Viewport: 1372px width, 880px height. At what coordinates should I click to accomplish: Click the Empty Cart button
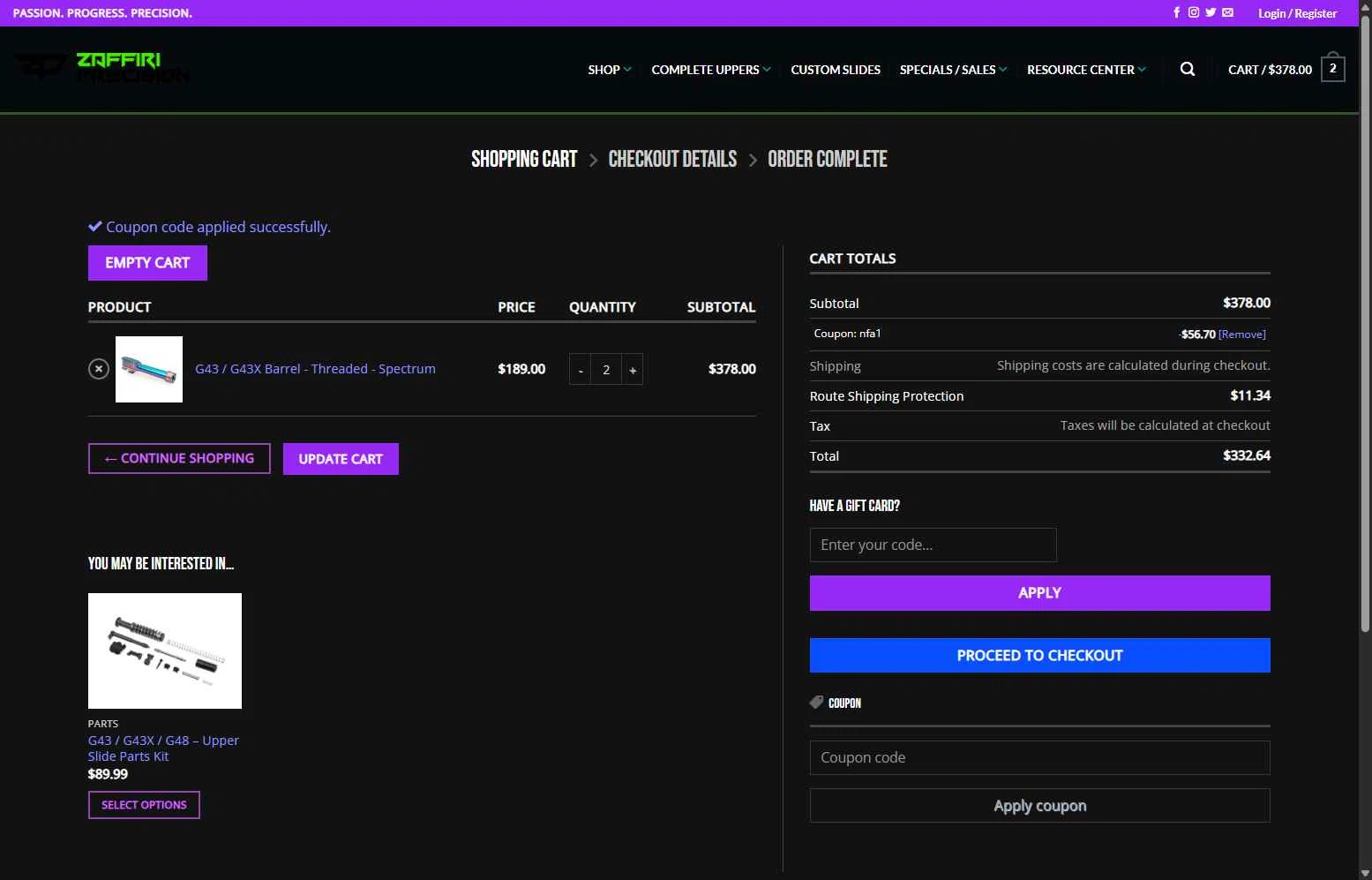147,263
